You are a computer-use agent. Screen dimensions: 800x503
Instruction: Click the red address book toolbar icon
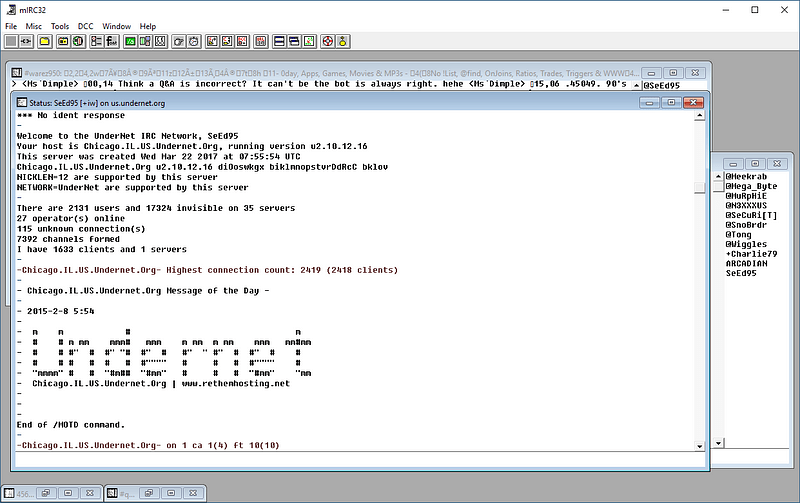click(x=261, y=41)
